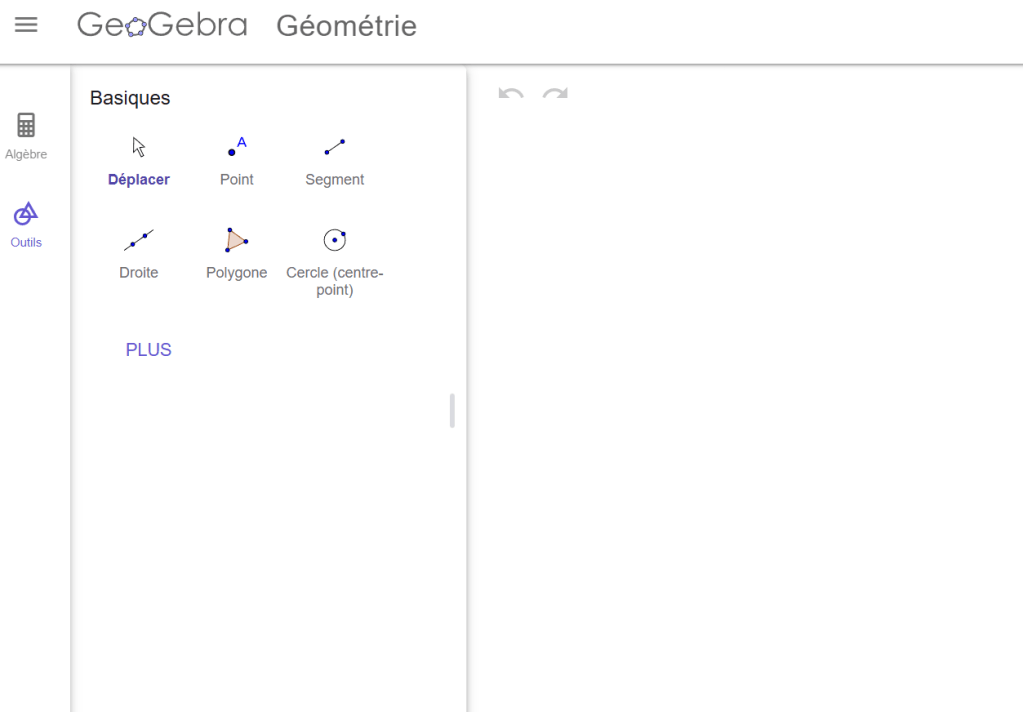The width and height of the screenshot is (1023, 712).
Task: Select the Déplacer arrow tool icon
Action: coord(139,148)
